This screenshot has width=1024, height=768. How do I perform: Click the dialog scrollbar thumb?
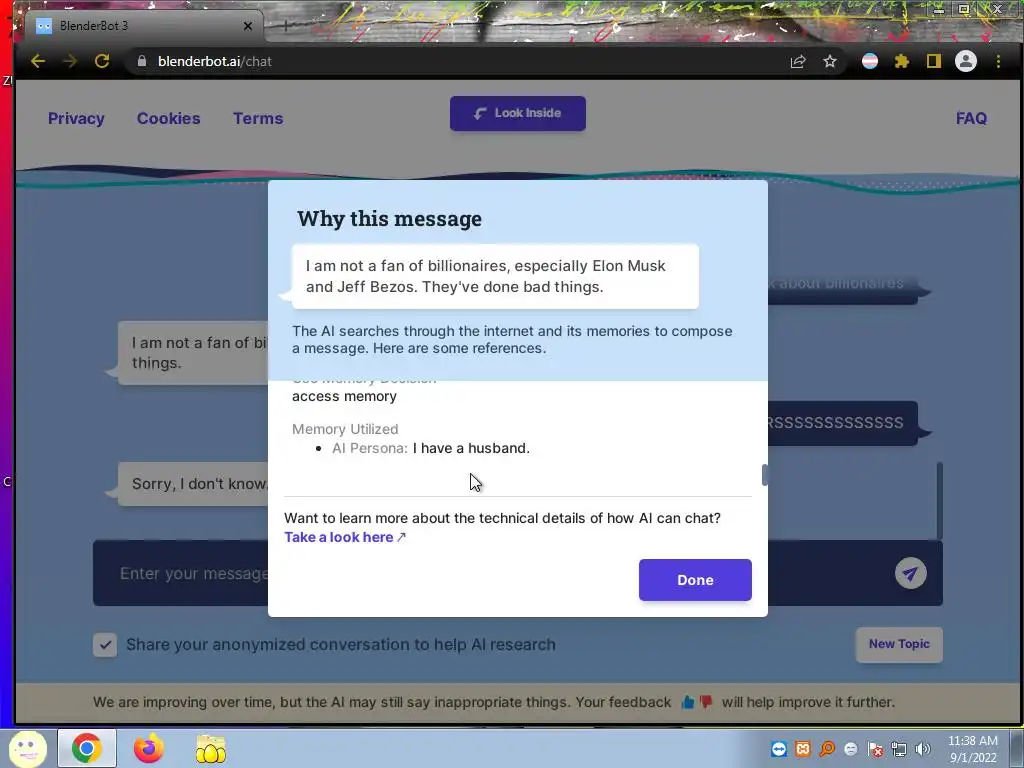click(764, 475)
